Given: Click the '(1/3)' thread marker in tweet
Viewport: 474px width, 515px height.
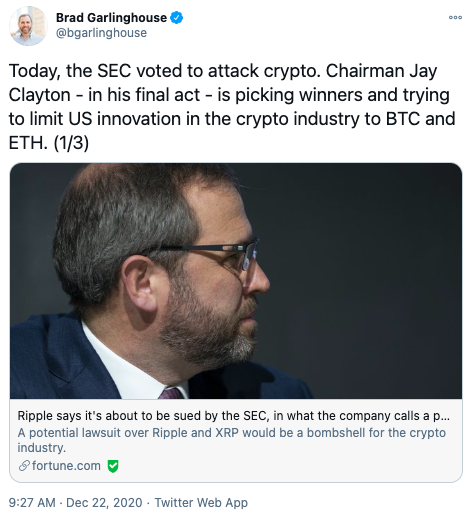Looking at the screenshot, I should point(71,143).
